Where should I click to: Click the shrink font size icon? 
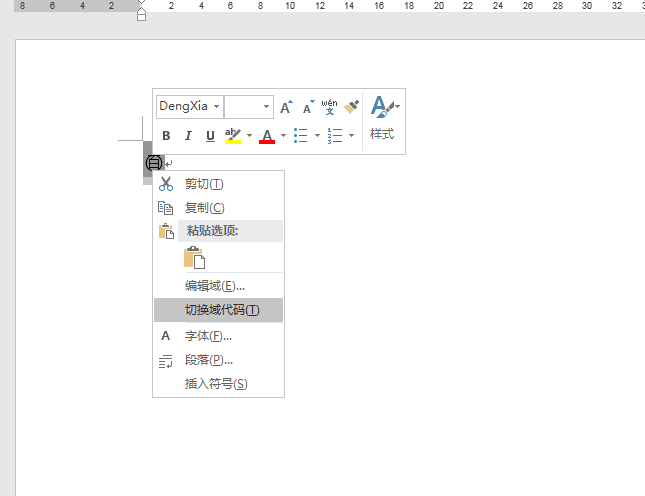pos(308,107)
